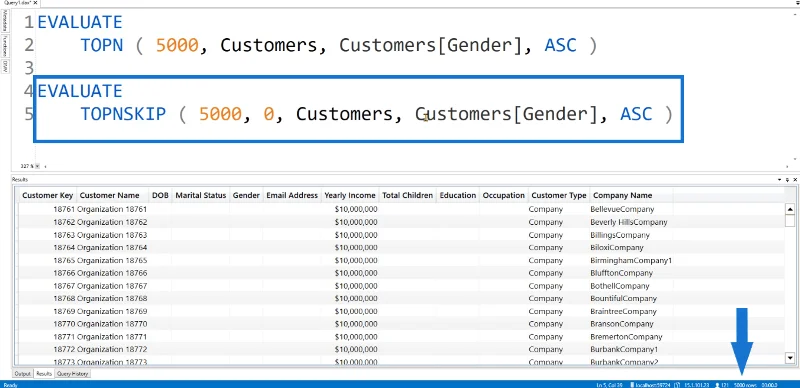Select cell BransonCompany
The height and width of the screenshot is (388, 800).
[x=631, y=324]
